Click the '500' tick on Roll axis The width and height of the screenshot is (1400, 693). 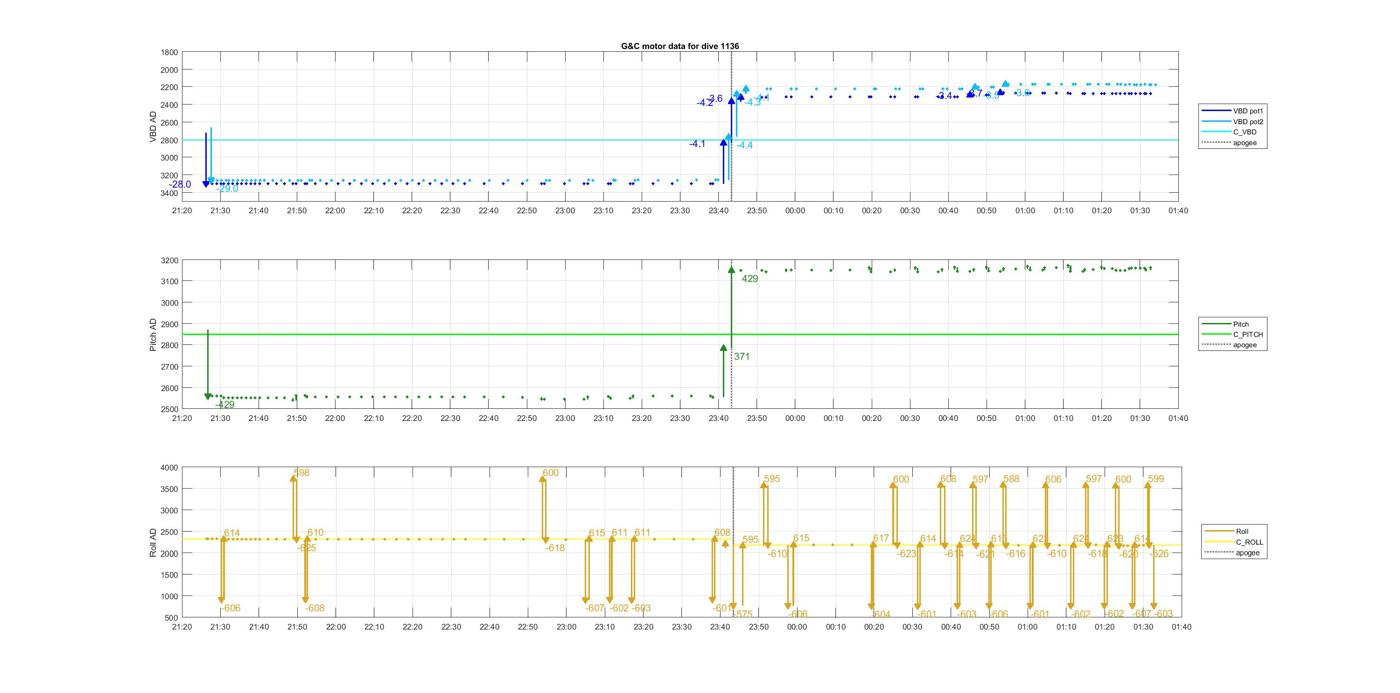[172, 618]
